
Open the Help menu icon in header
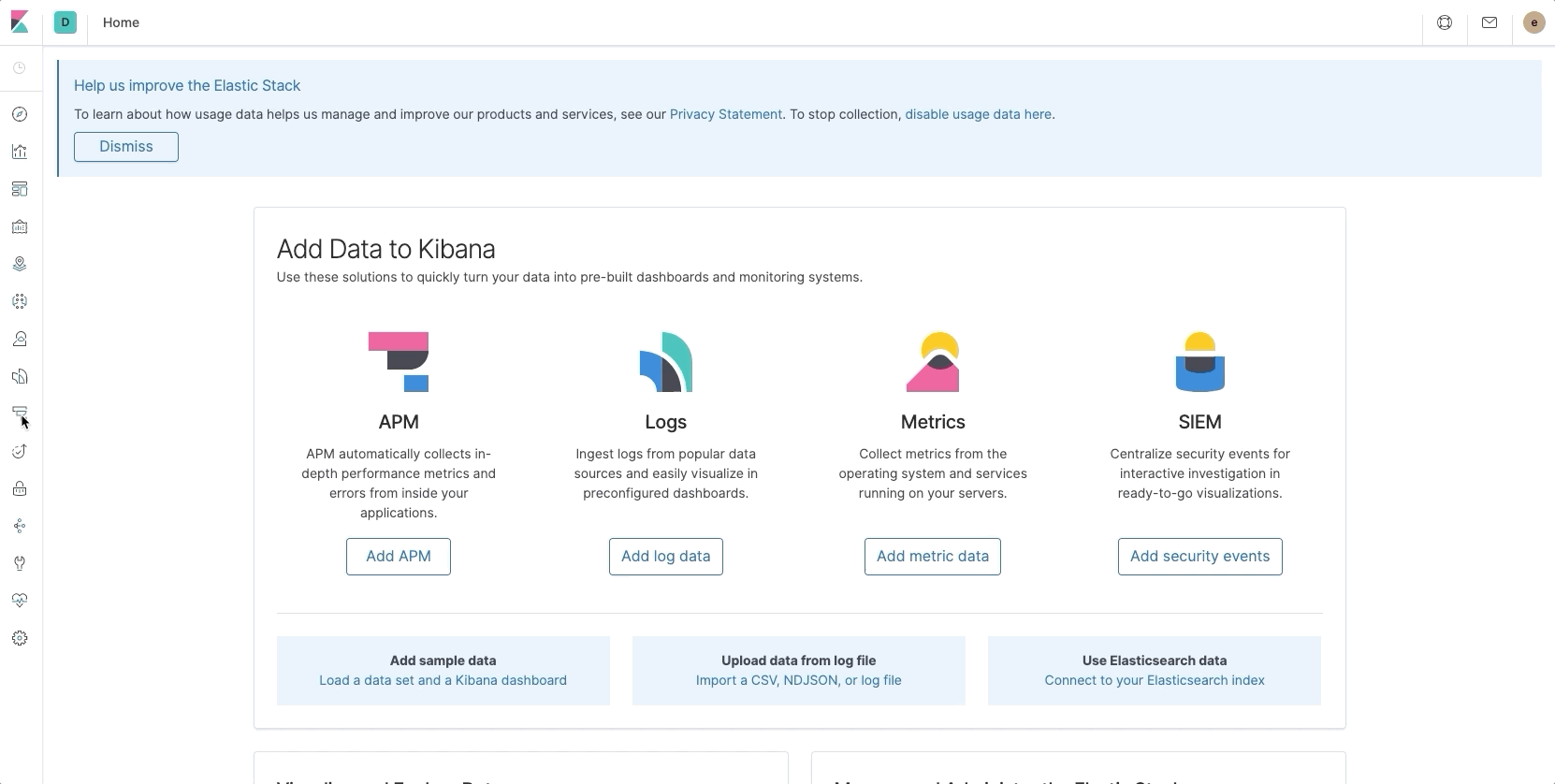1445,22
